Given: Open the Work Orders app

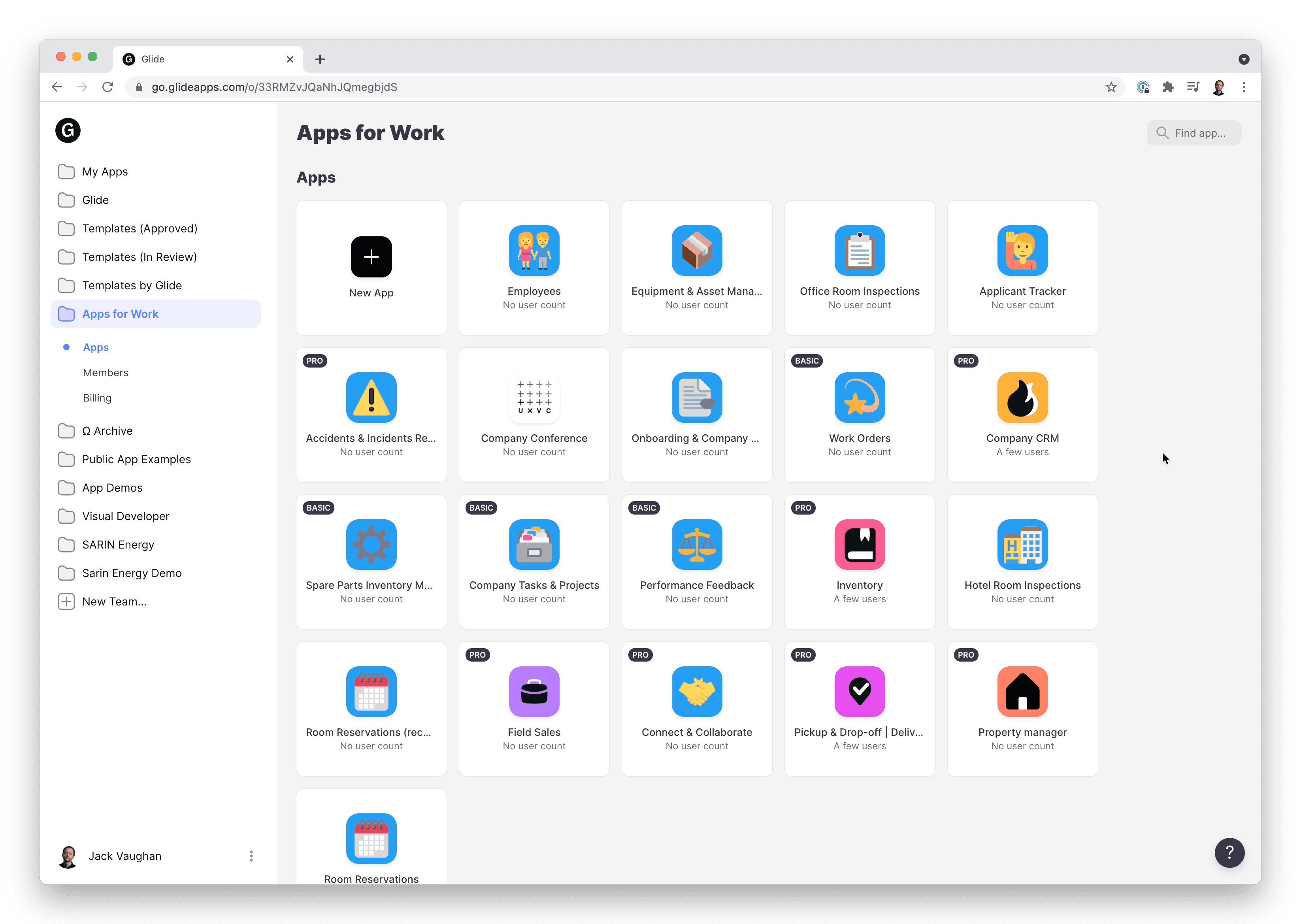Looking at the screenshot, I should coord(859,414).
